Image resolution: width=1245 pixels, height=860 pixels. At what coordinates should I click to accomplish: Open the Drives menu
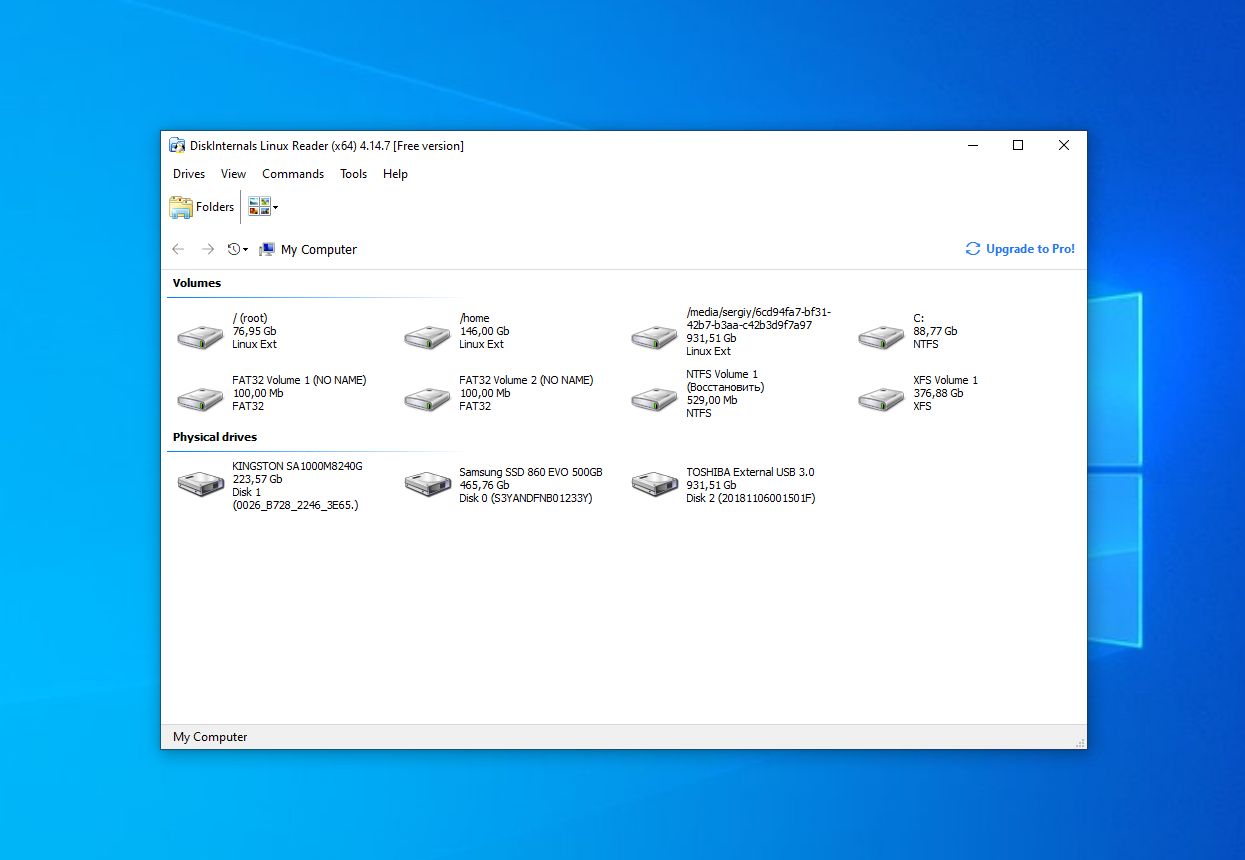pos(188,173)
